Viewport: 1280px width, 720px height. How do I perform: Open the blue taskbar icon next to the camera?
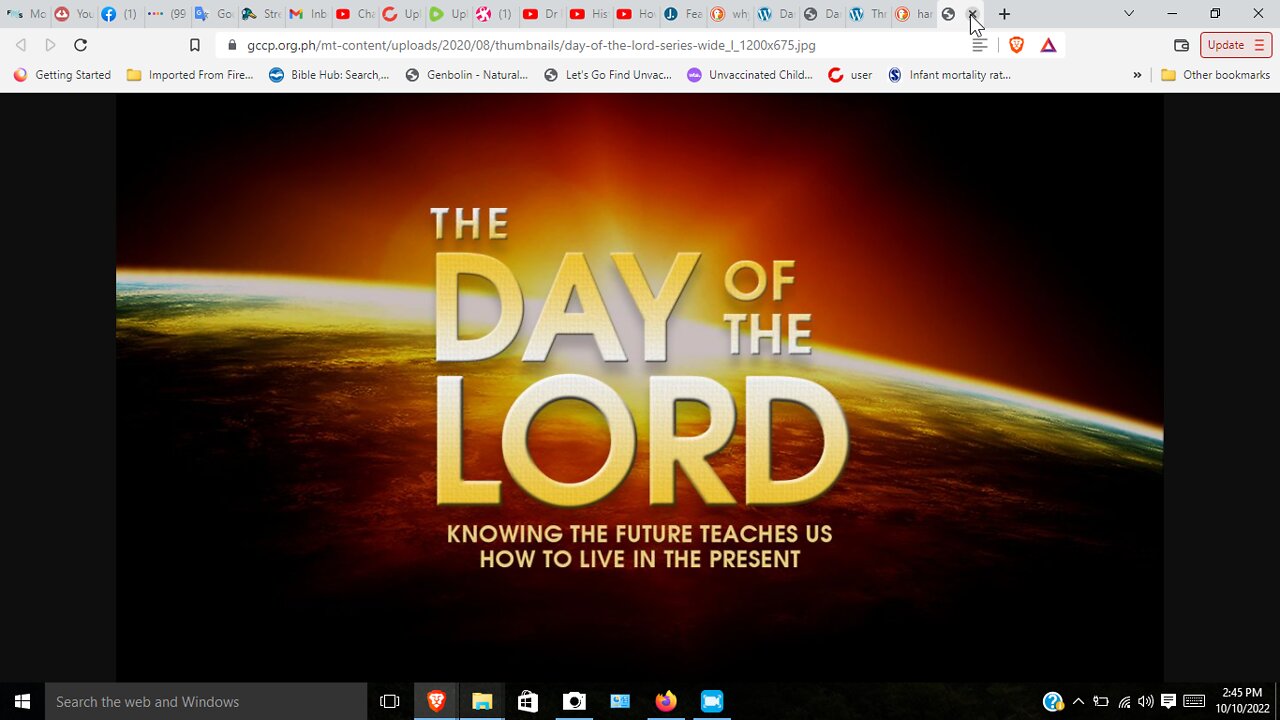620,701
